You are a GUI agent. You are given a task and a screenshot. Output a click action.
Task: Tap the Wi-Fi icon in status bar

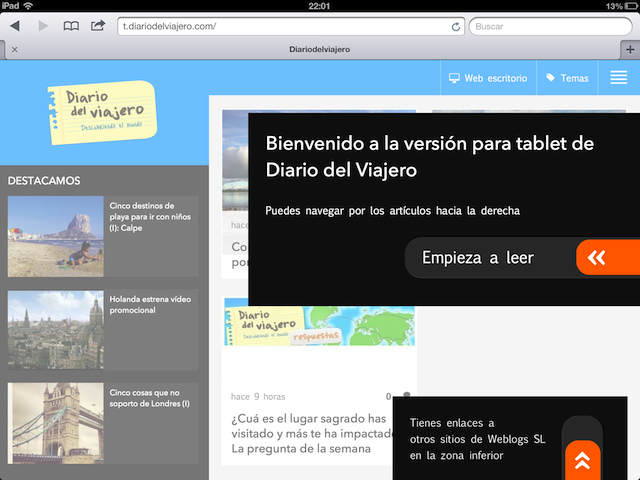pos(28,6)
